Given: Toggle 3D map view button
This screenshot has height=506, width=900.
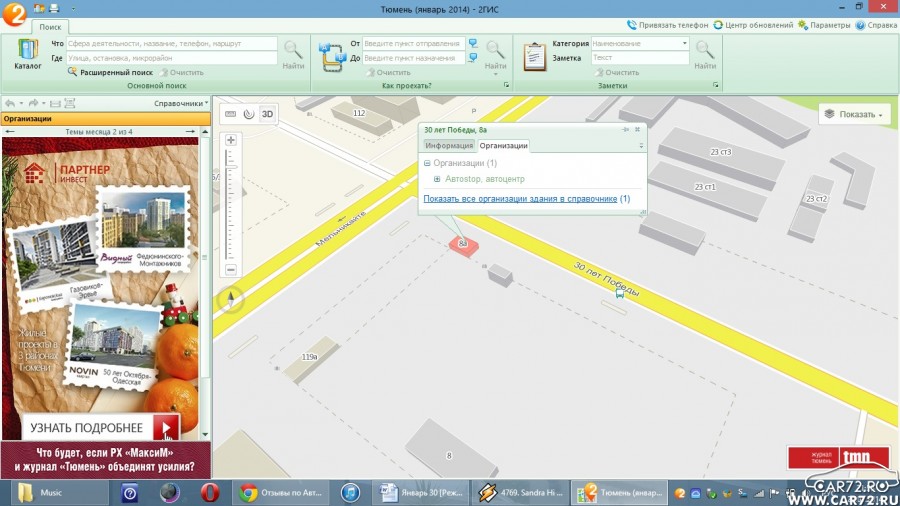Looking at the screenshot, I should pyautogui.click(x=267, y=114).
